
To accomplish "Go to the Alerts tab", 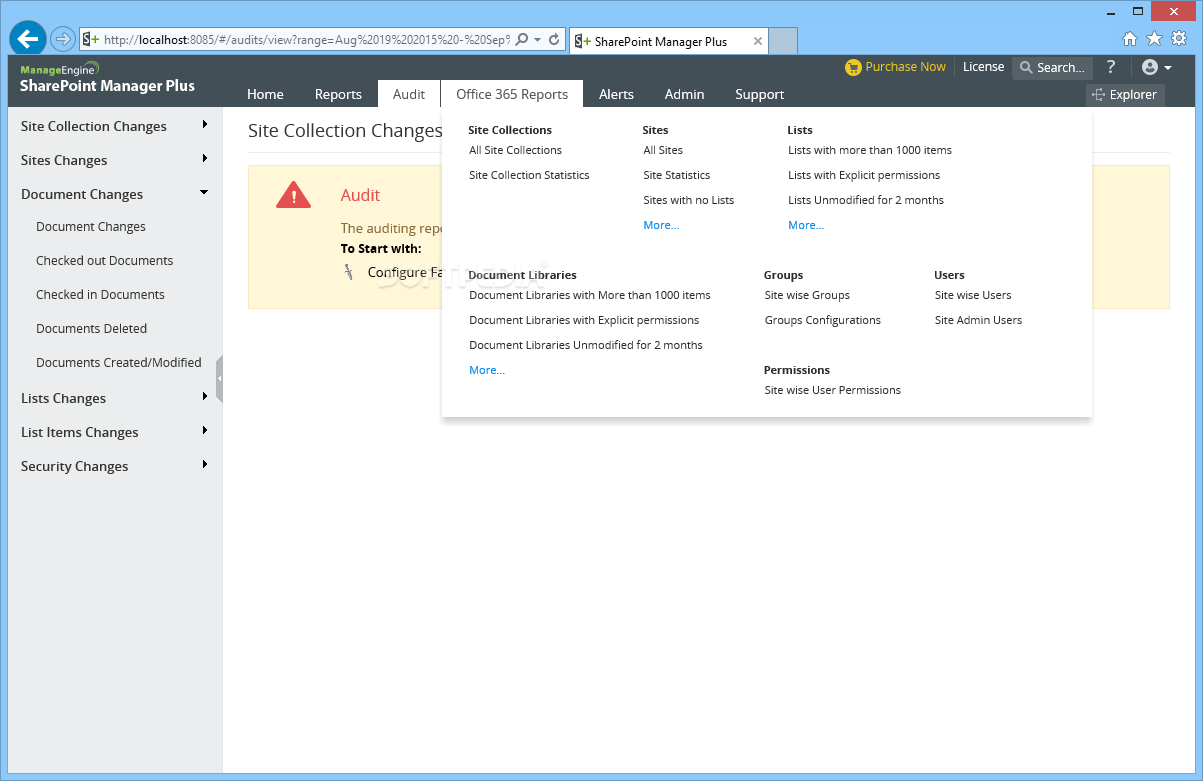I will pyautogui.click(x=616, y=94).
